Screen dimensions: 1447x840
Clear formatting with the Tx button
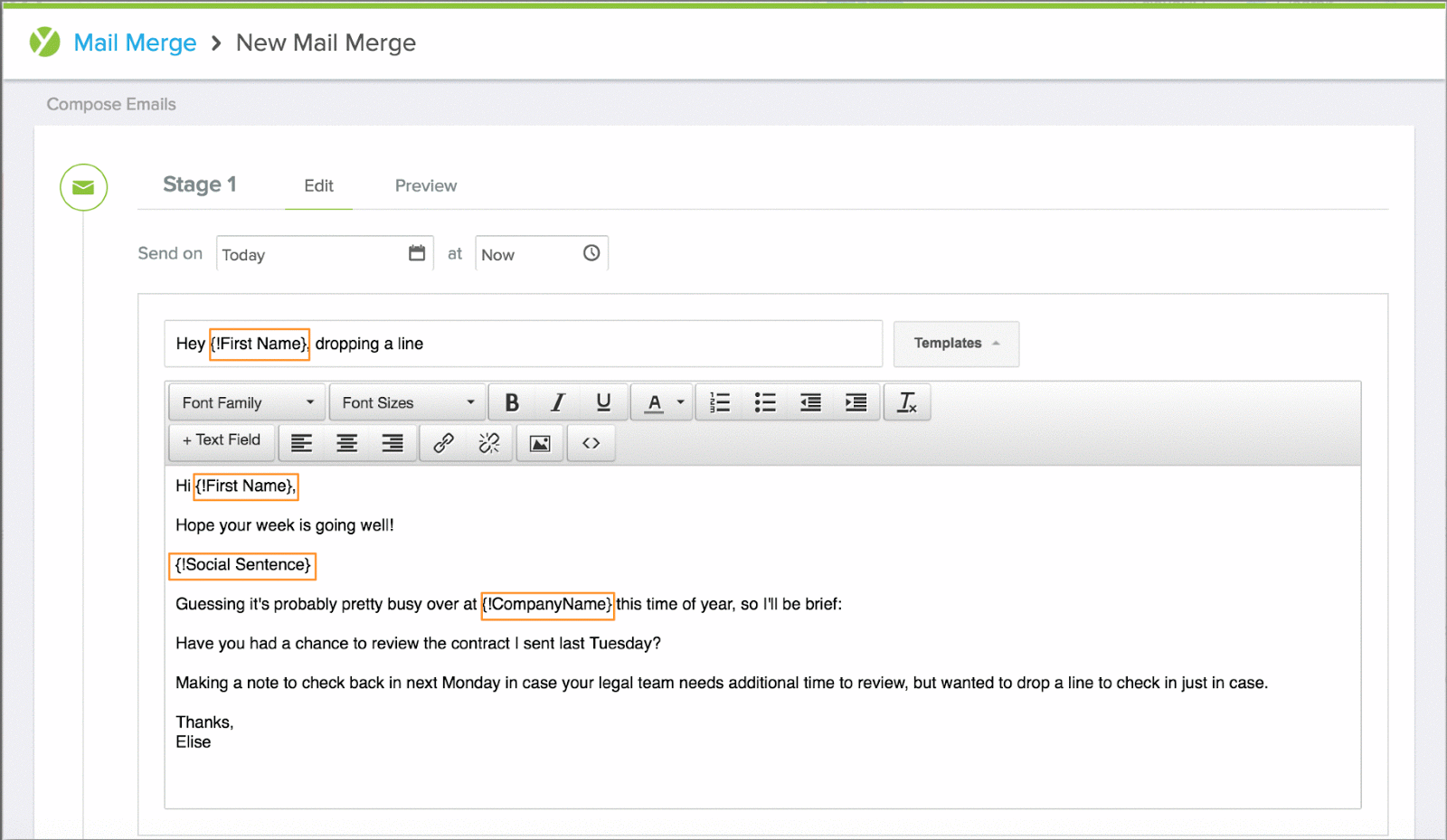(907, 401)
